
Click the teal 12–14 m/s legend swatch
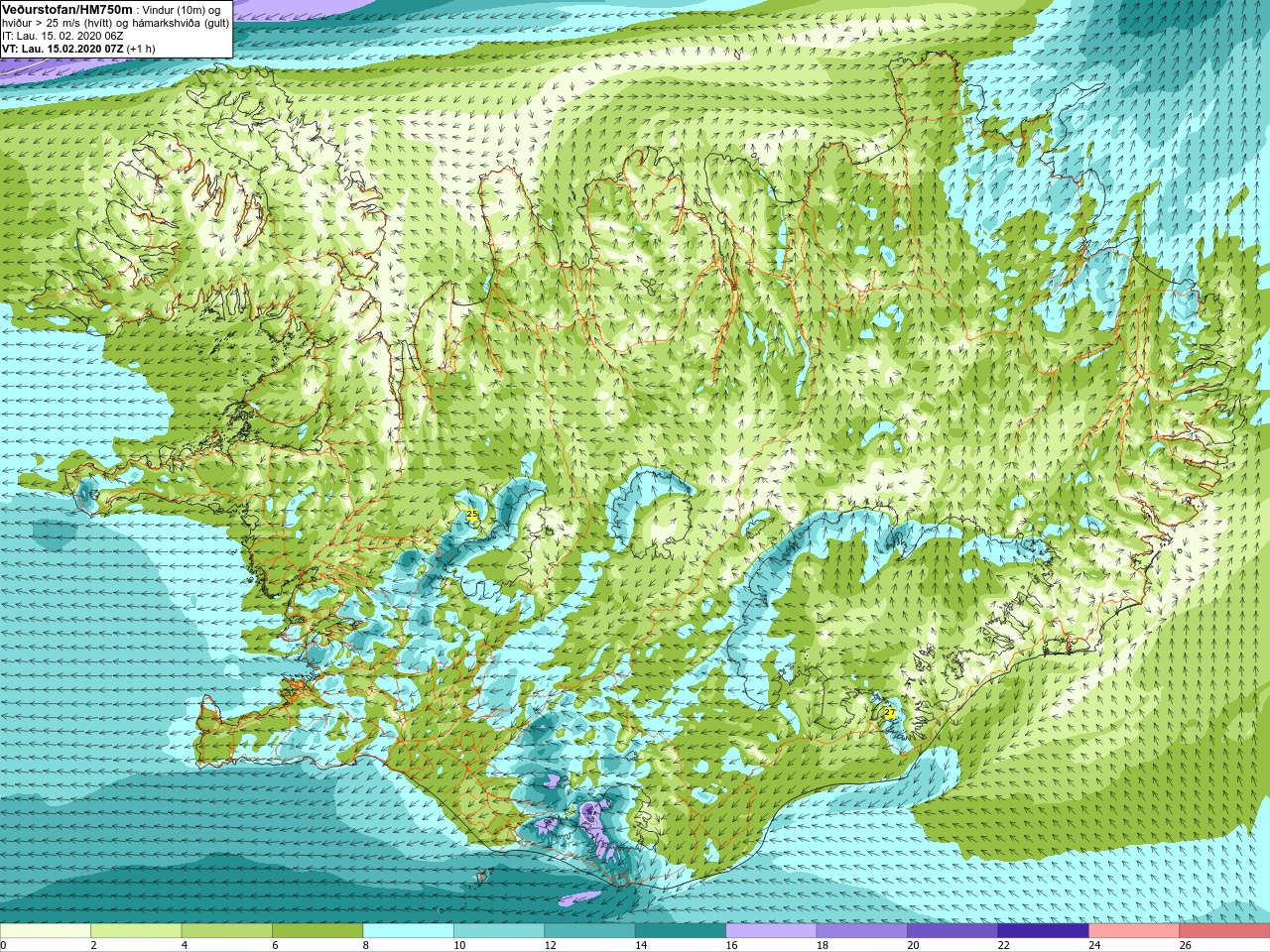pyautogui.click(x=590, y=931)
